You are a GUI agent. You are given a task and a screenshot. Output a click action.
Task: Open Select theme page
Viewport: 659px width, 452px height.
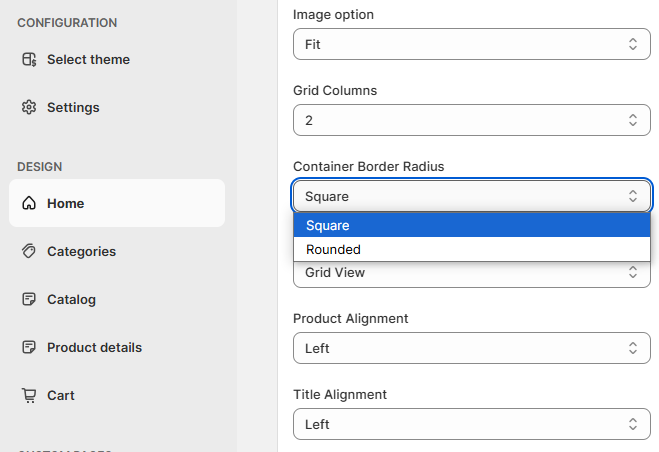click(x=117, y=59)
